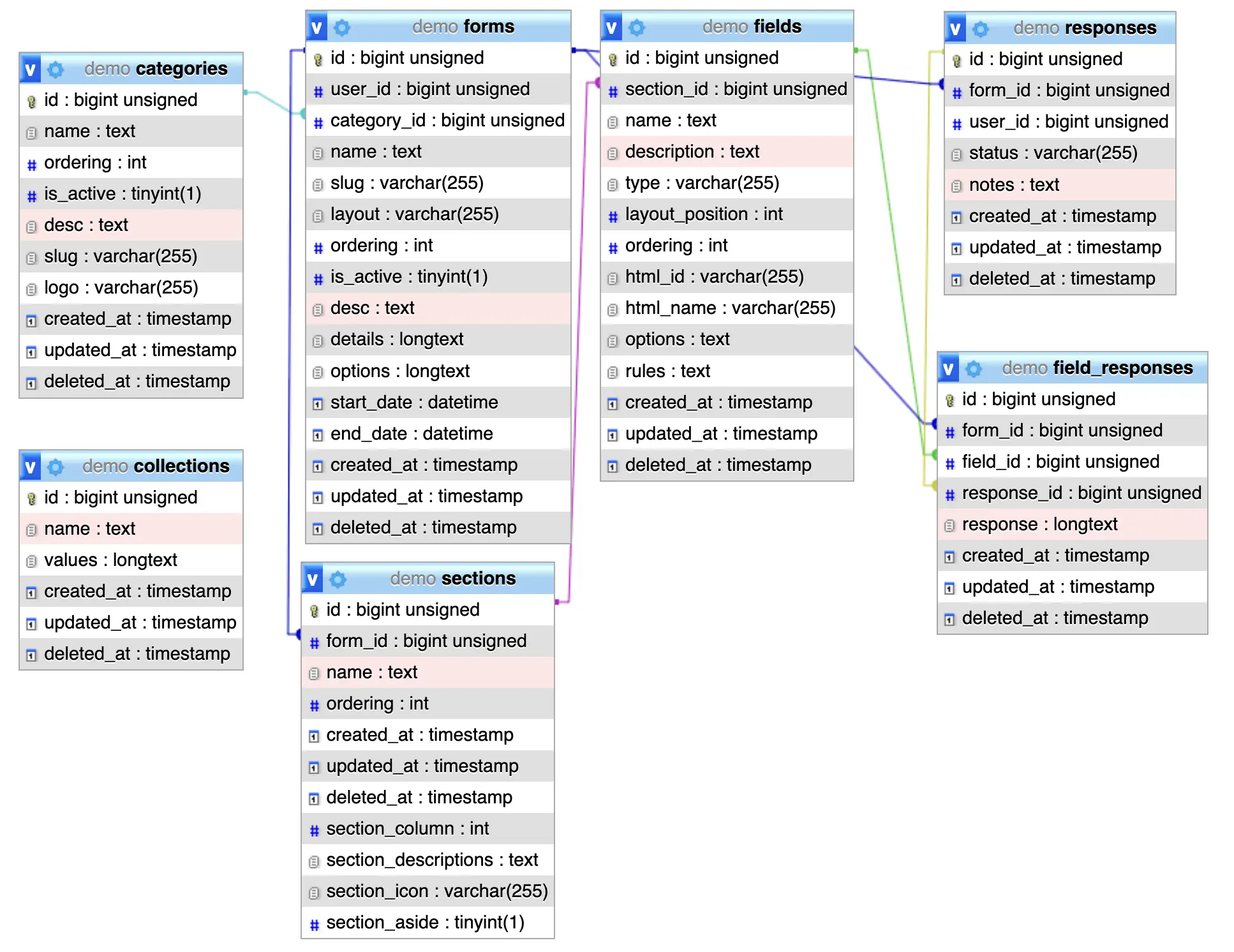The width and height of the screenshot is (1234, 952).
Task: Click primary key icon of fields id
Action: pos(613,59)
